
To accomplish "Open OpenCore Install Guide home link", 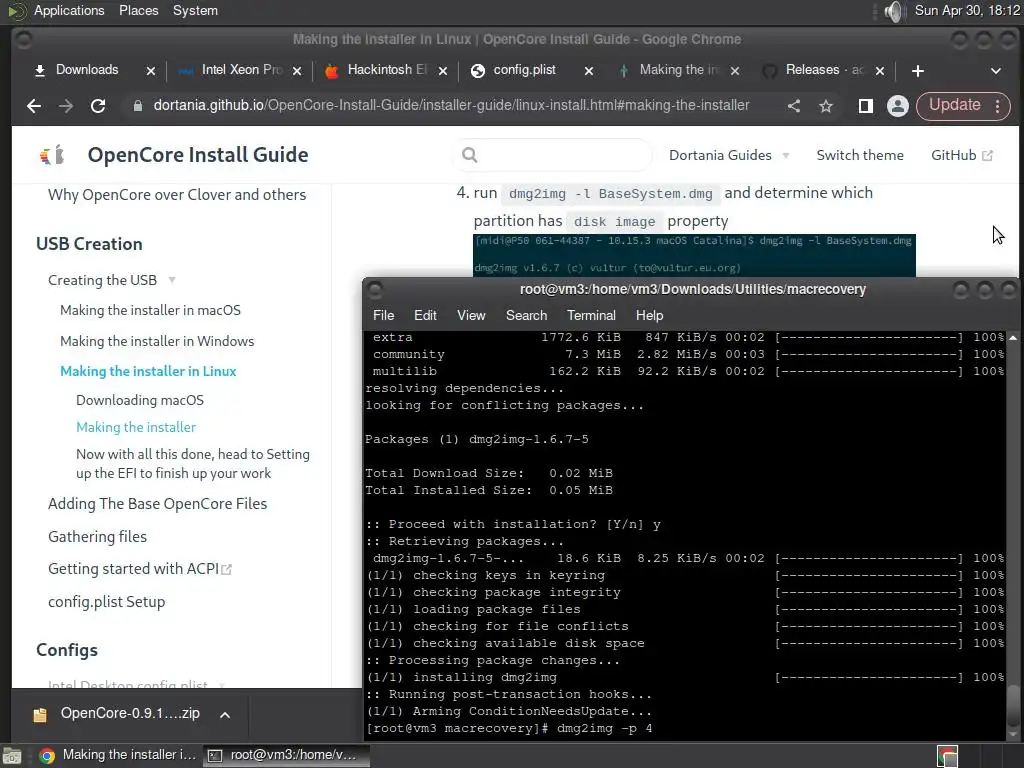I will point(198,155).
